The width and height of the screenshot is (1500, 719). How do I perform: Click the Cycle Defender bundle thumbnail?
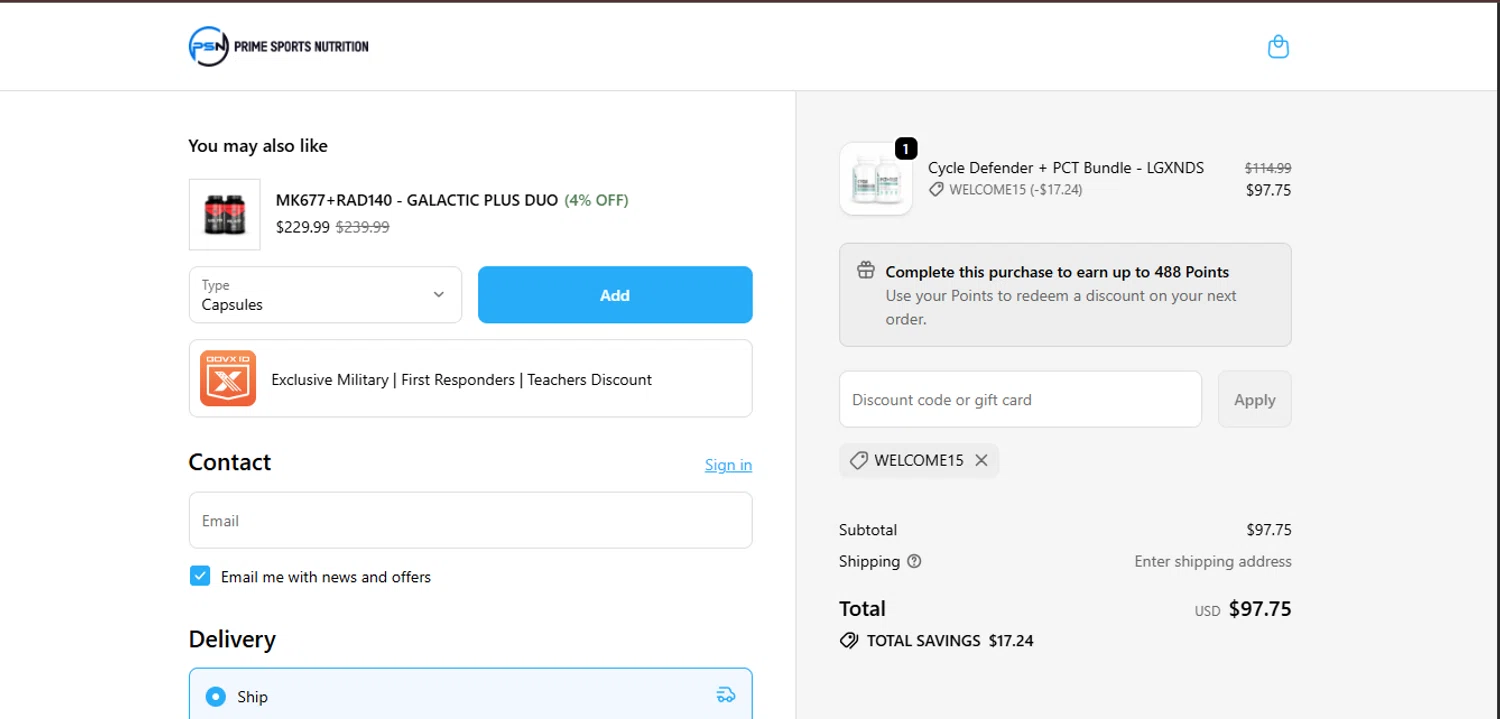pyautogui.click(x=876, y=179)
